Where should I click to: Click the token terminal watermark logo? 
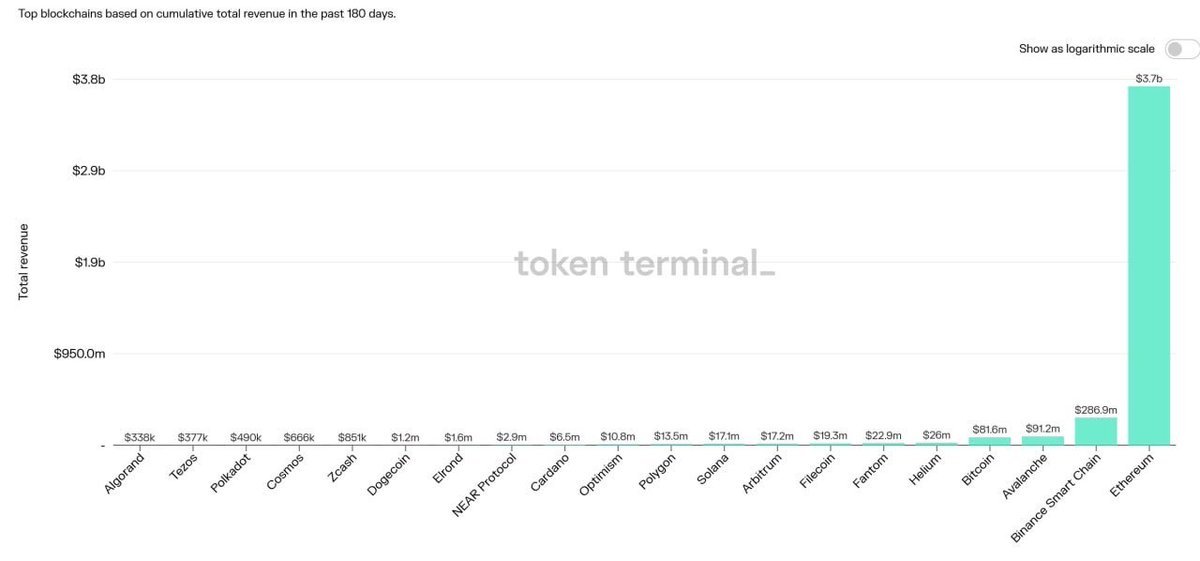pyautogui.click(x=644, y=264)
